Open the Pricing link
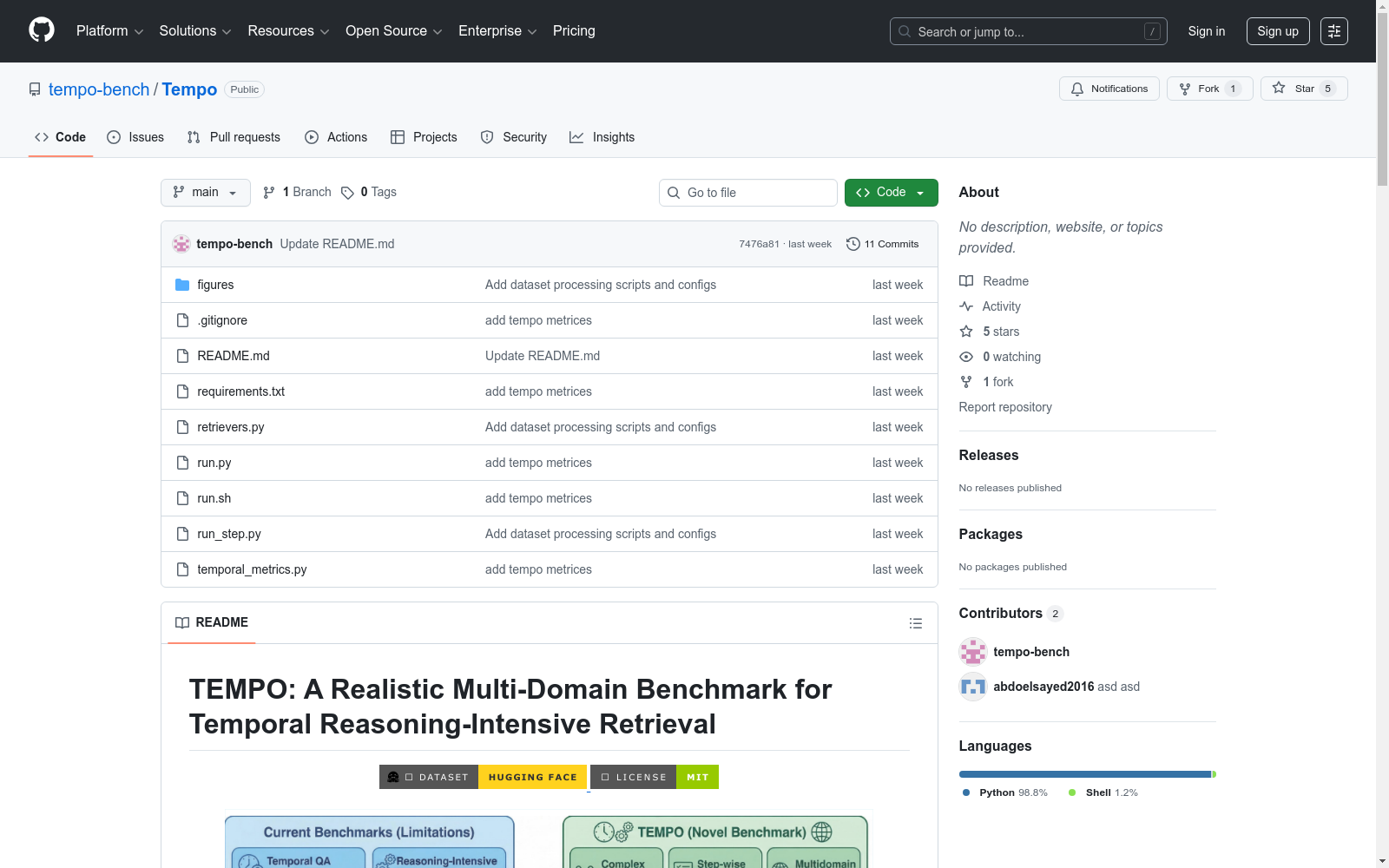Viewport: 1389px width, 868px height. click(574, 31)
